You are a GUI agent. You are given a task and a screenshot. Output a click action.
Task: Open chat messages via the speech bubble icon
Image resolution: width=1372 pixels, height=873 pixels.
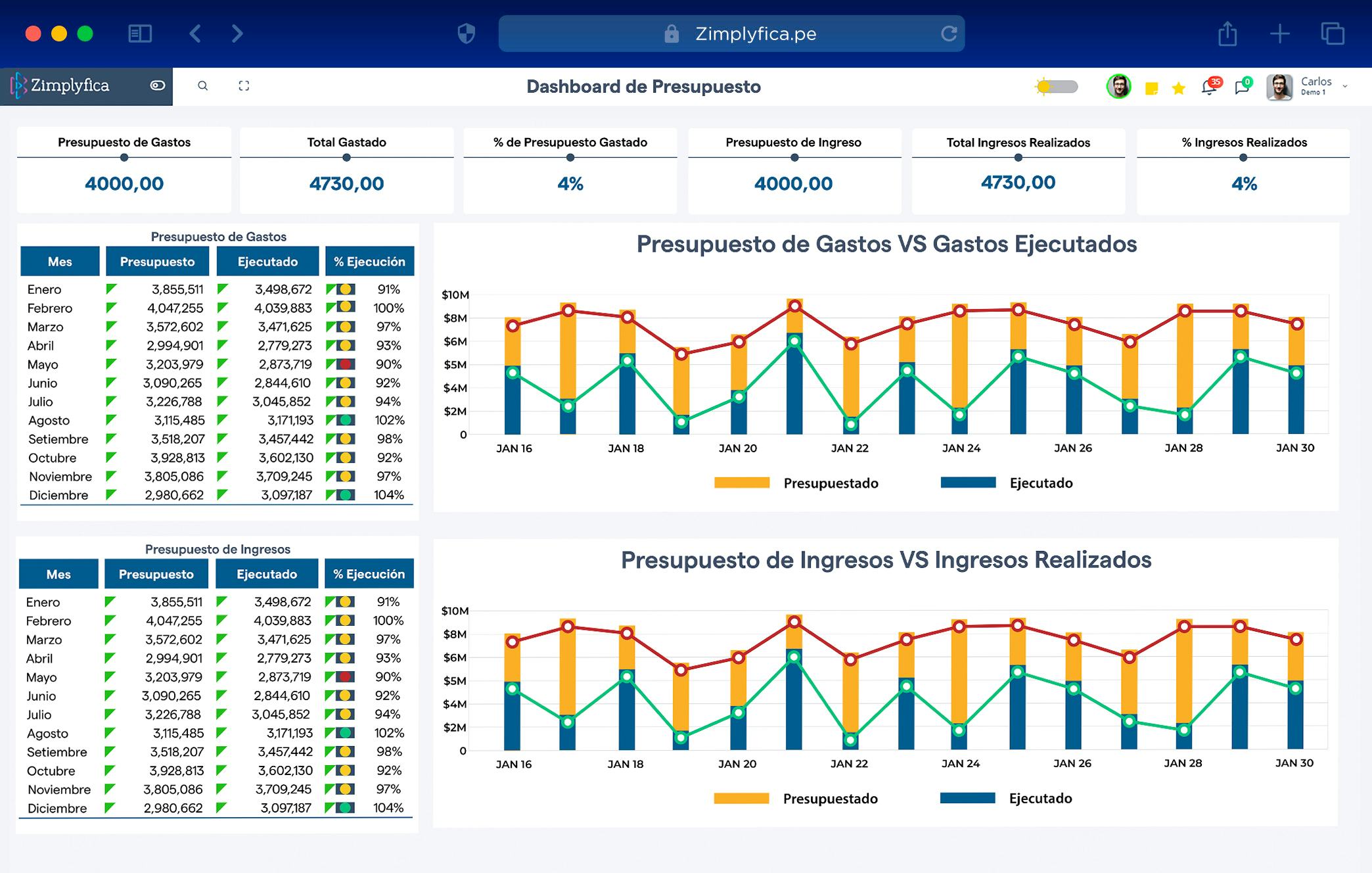pyautogui.click(x=1244, y=86)
